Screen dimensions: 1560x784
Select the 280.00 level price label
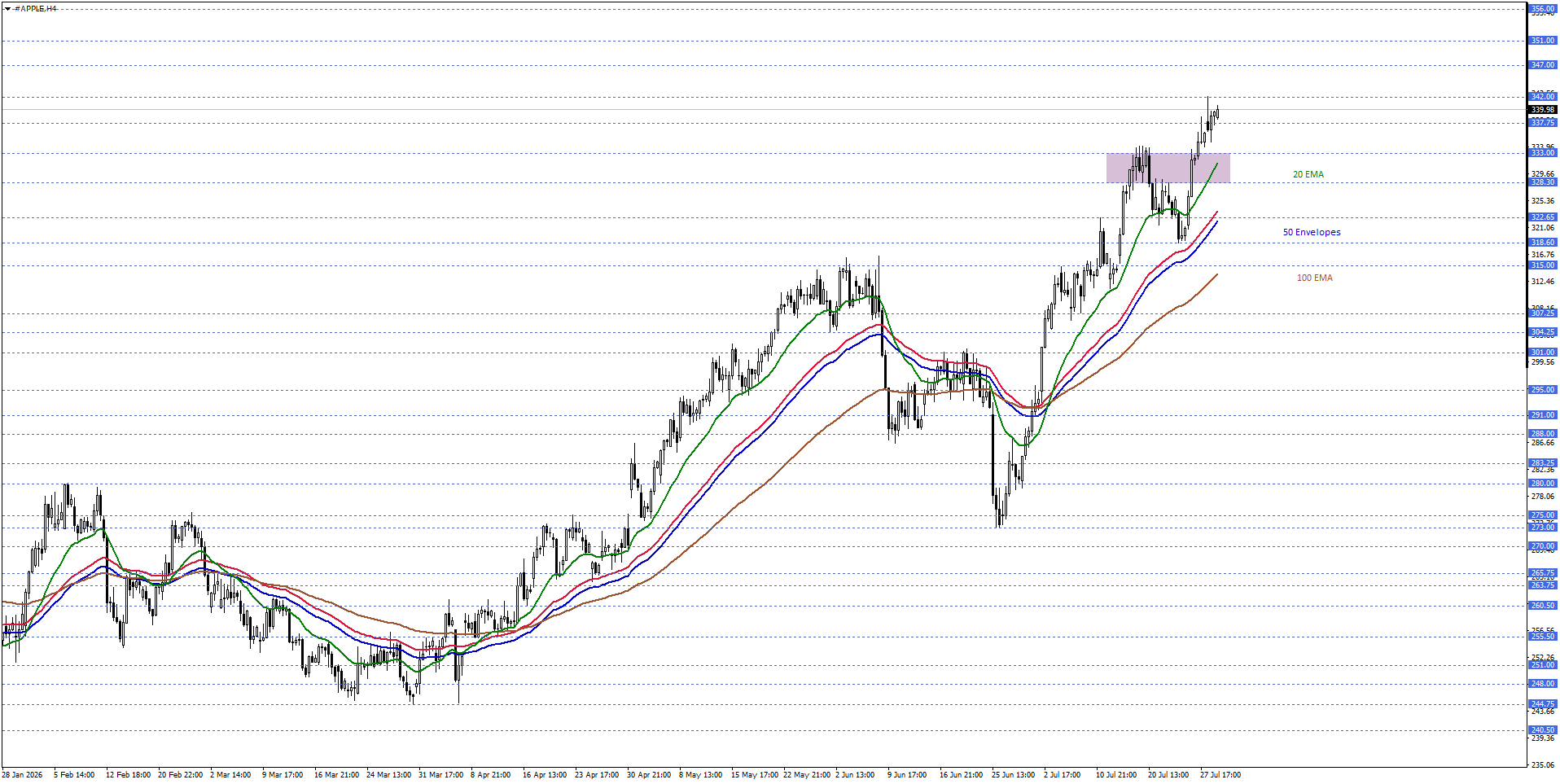[1543, 484]
